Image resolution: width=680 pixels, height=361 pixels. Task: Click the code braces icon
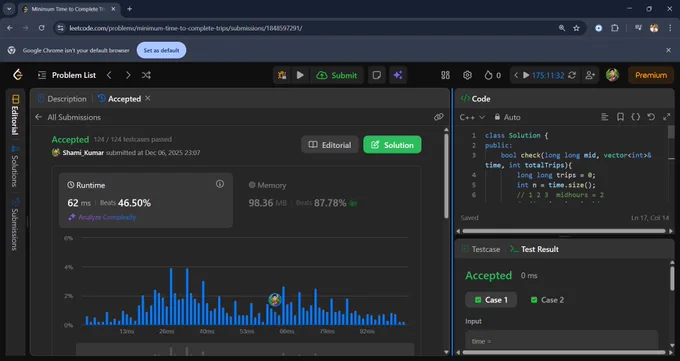tap(635, 117)
